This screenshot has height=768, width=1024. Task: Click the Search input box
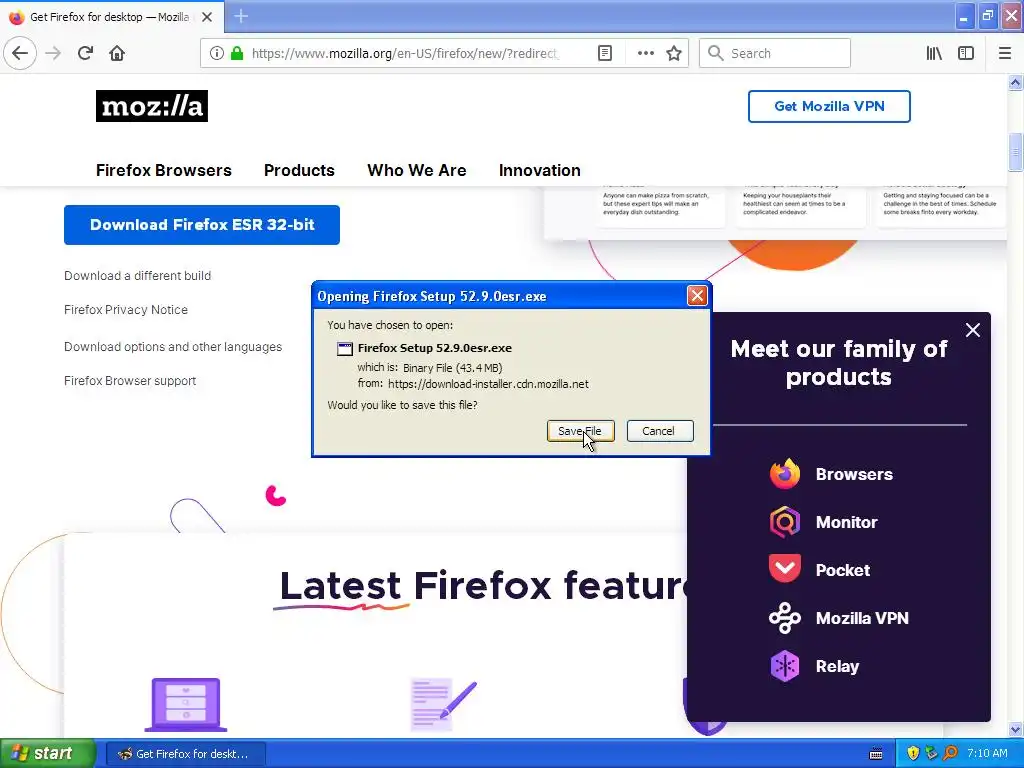775,53
